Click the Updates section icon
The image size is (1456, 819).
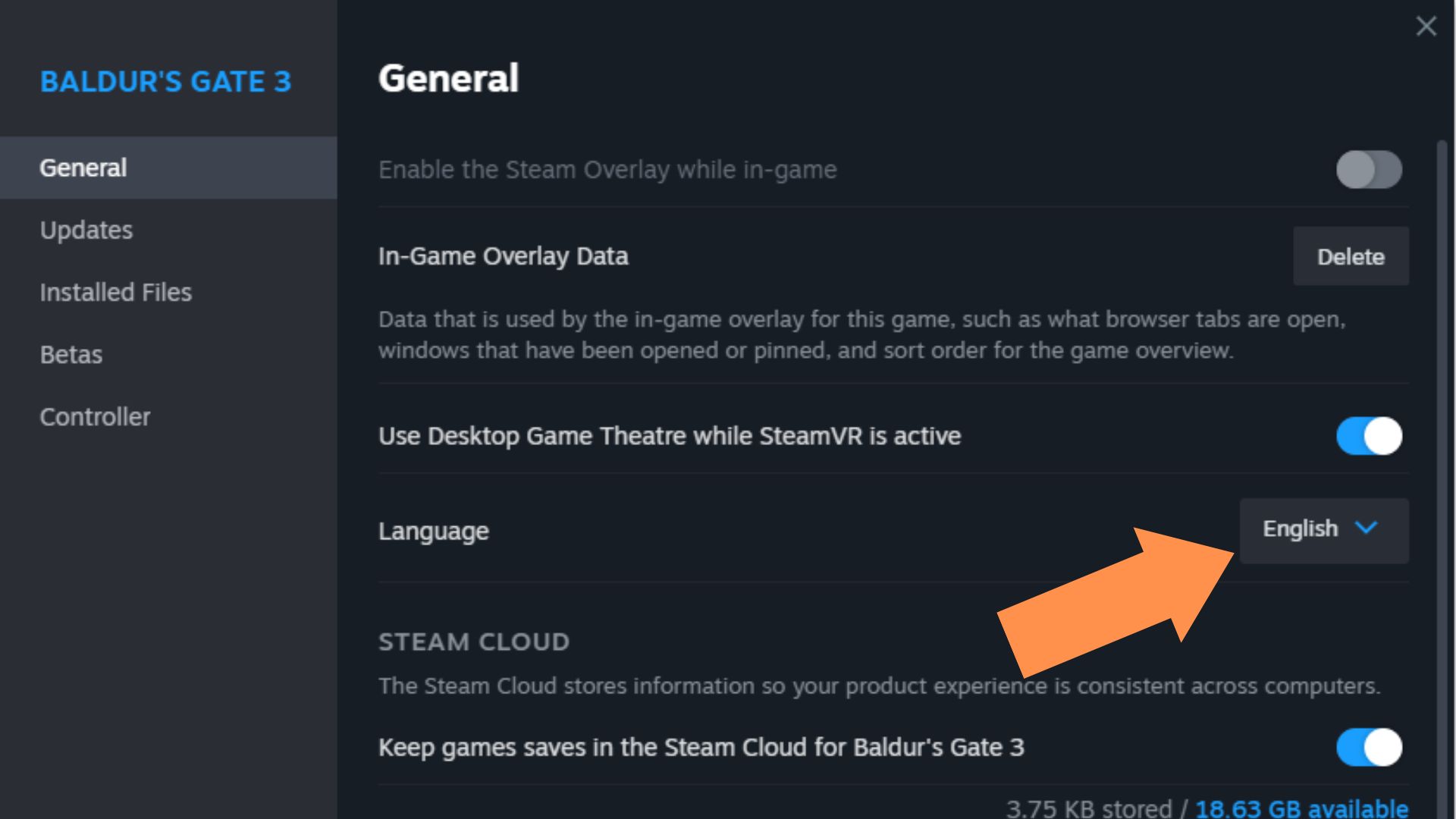pos(86,229)
